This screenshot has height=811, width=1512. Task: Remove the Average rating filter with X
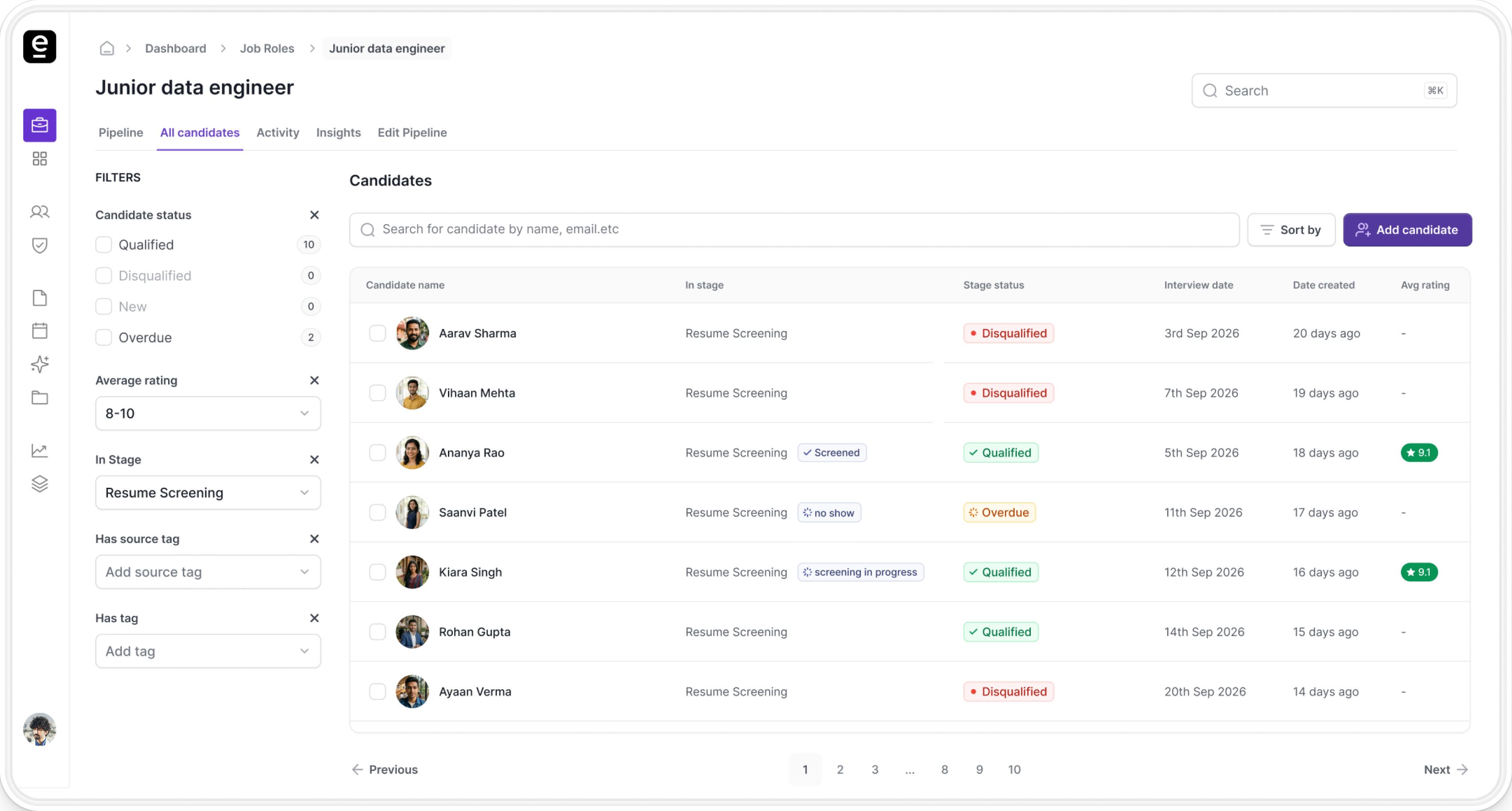(x=314, y=380)
